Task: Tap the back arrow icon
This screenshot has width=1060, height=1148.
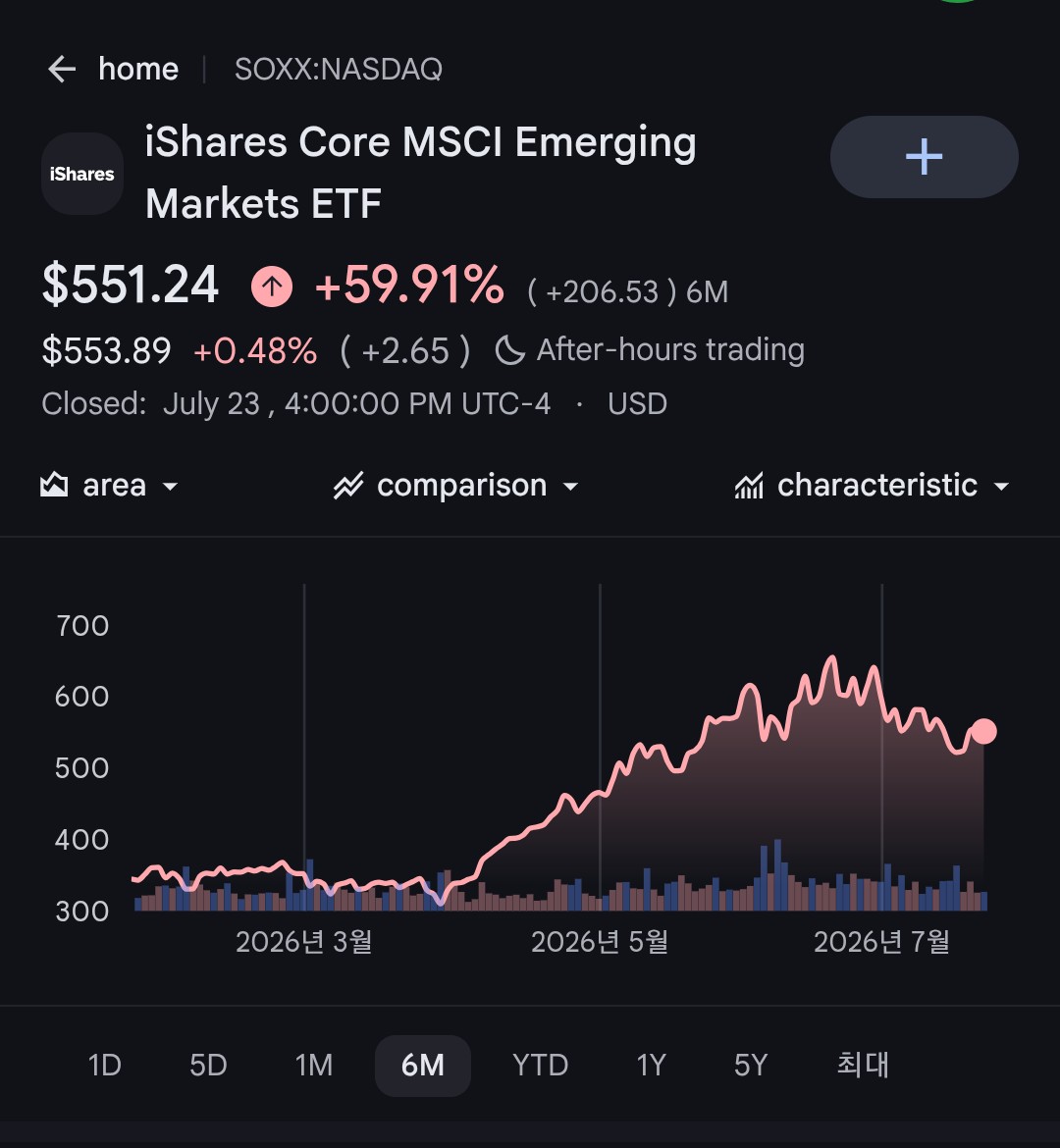Action: pos(62,70)
